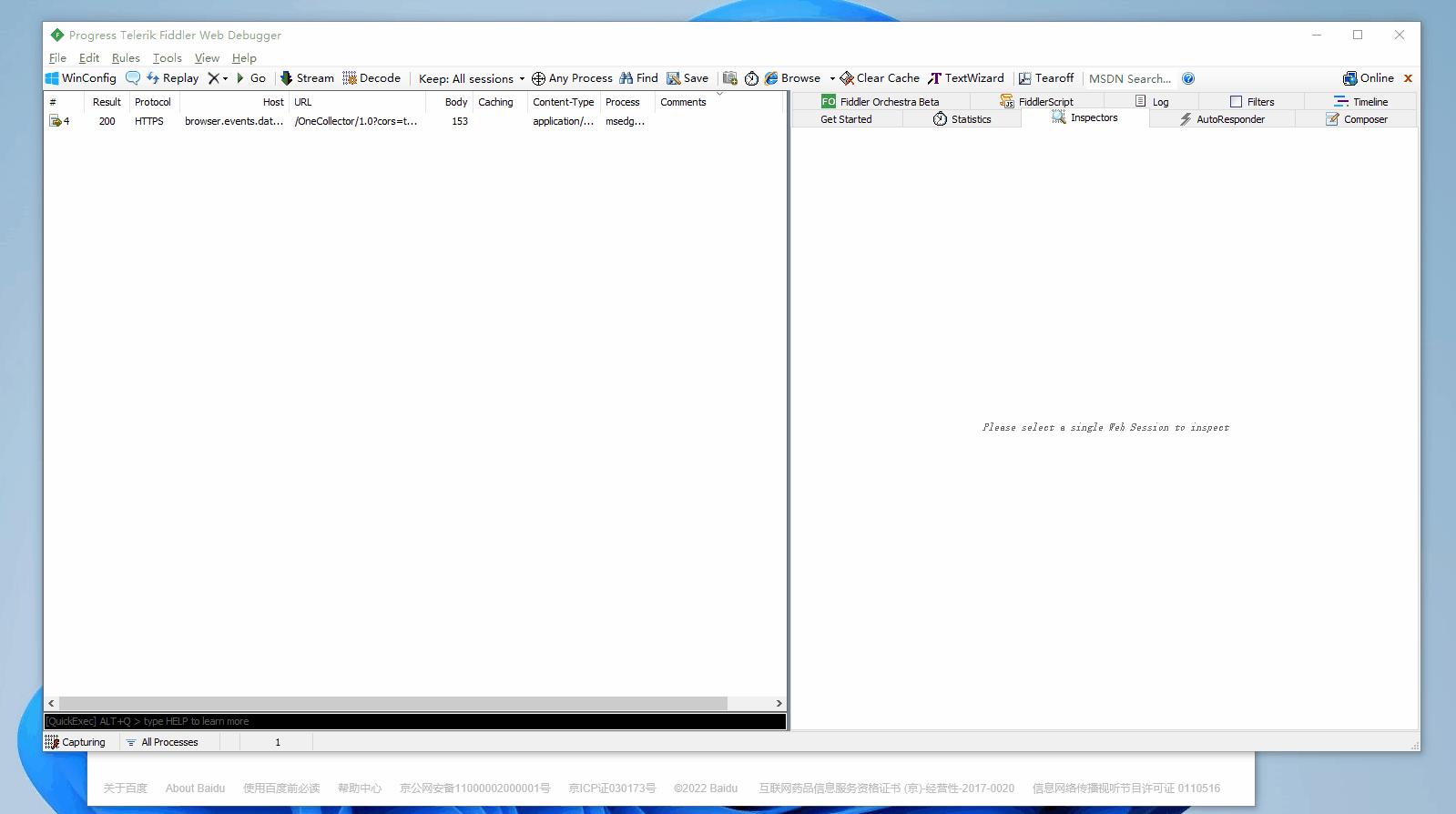Close the toolbar with orange X
1456x814 pixels.
click(1408, 78)
